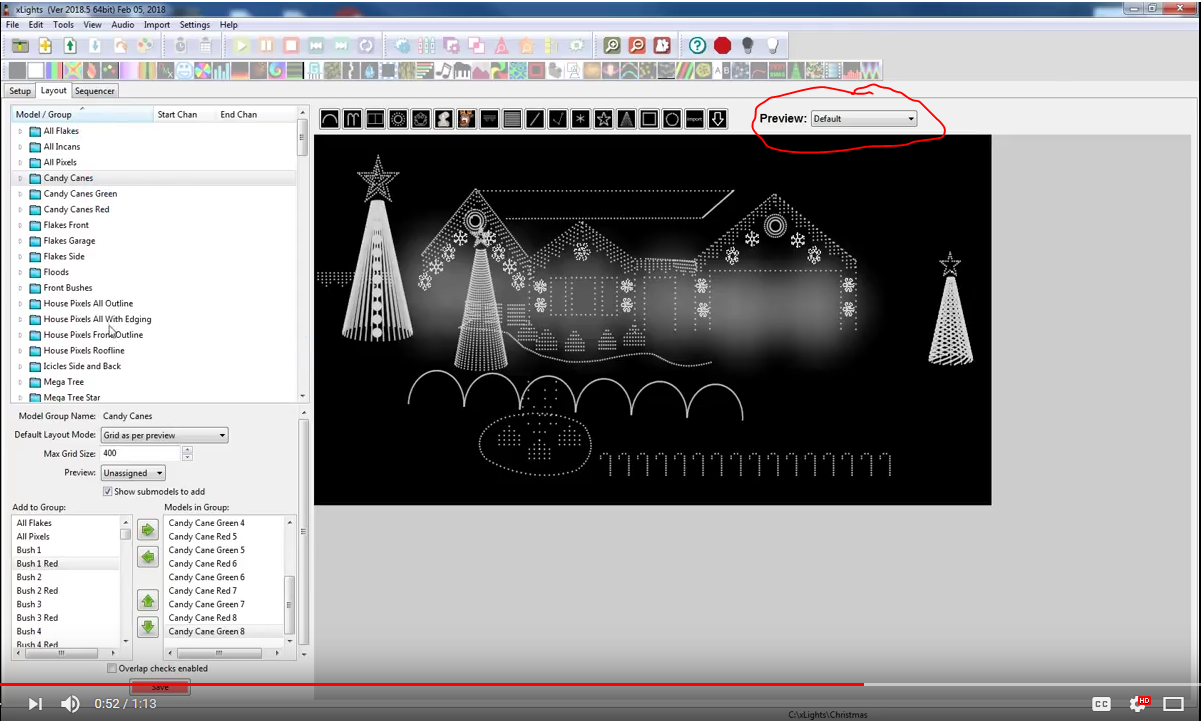Click the green play sequence icon
The width and height of the screenshot is (1201, 721).
tap(242, 46)
